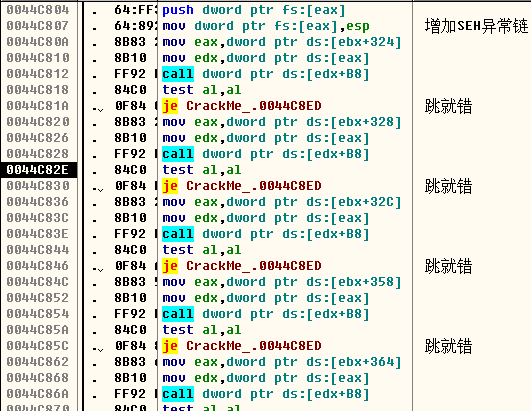Screen dimensions: 531x411
Task: Click comment '跳就错' on row 0044C830
Action: 448,186
